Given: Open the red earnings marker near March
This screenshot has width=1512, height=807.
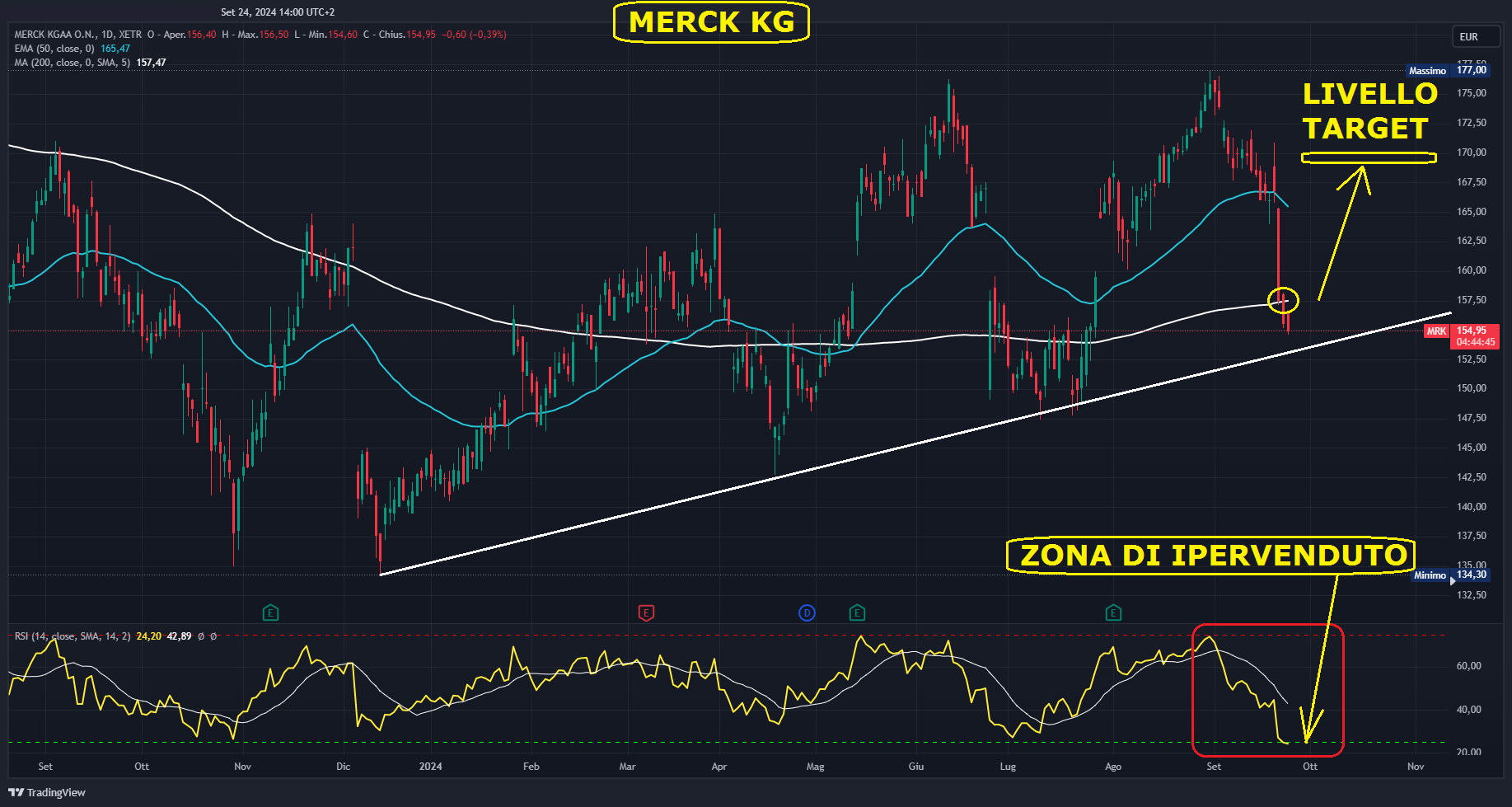Looking at the screenshot, I should coord(646,613).
